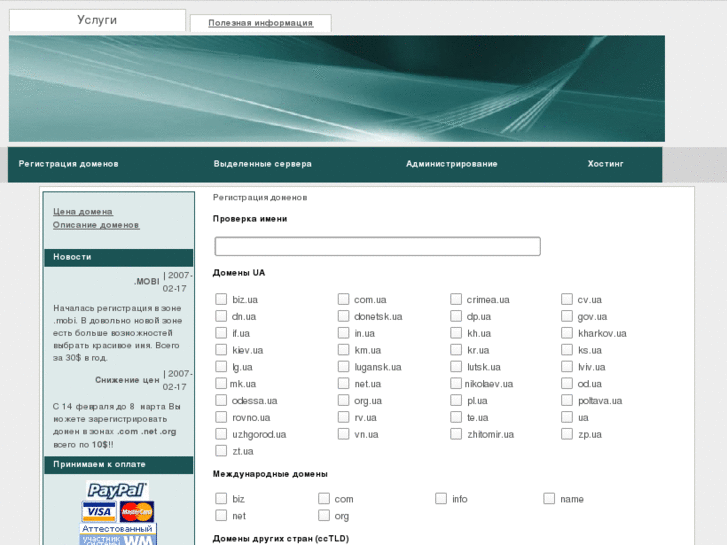Check the poltava.ua checkbox
This screenshot has height=545, width=727.
567,400
